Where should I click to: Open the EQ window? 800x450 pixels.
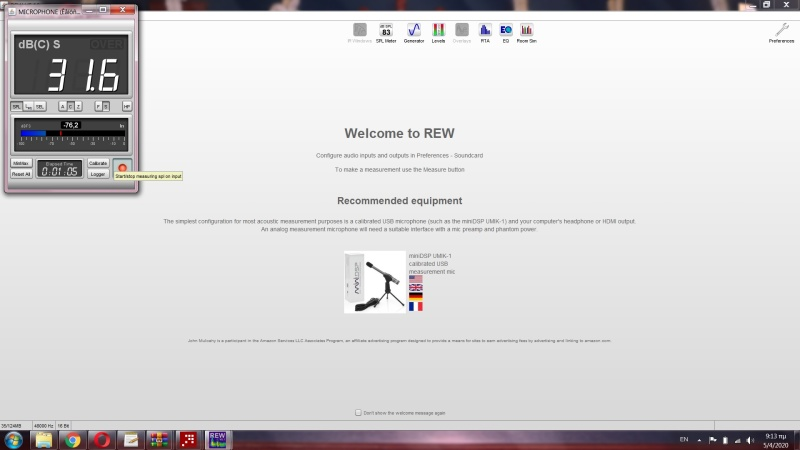506,32
